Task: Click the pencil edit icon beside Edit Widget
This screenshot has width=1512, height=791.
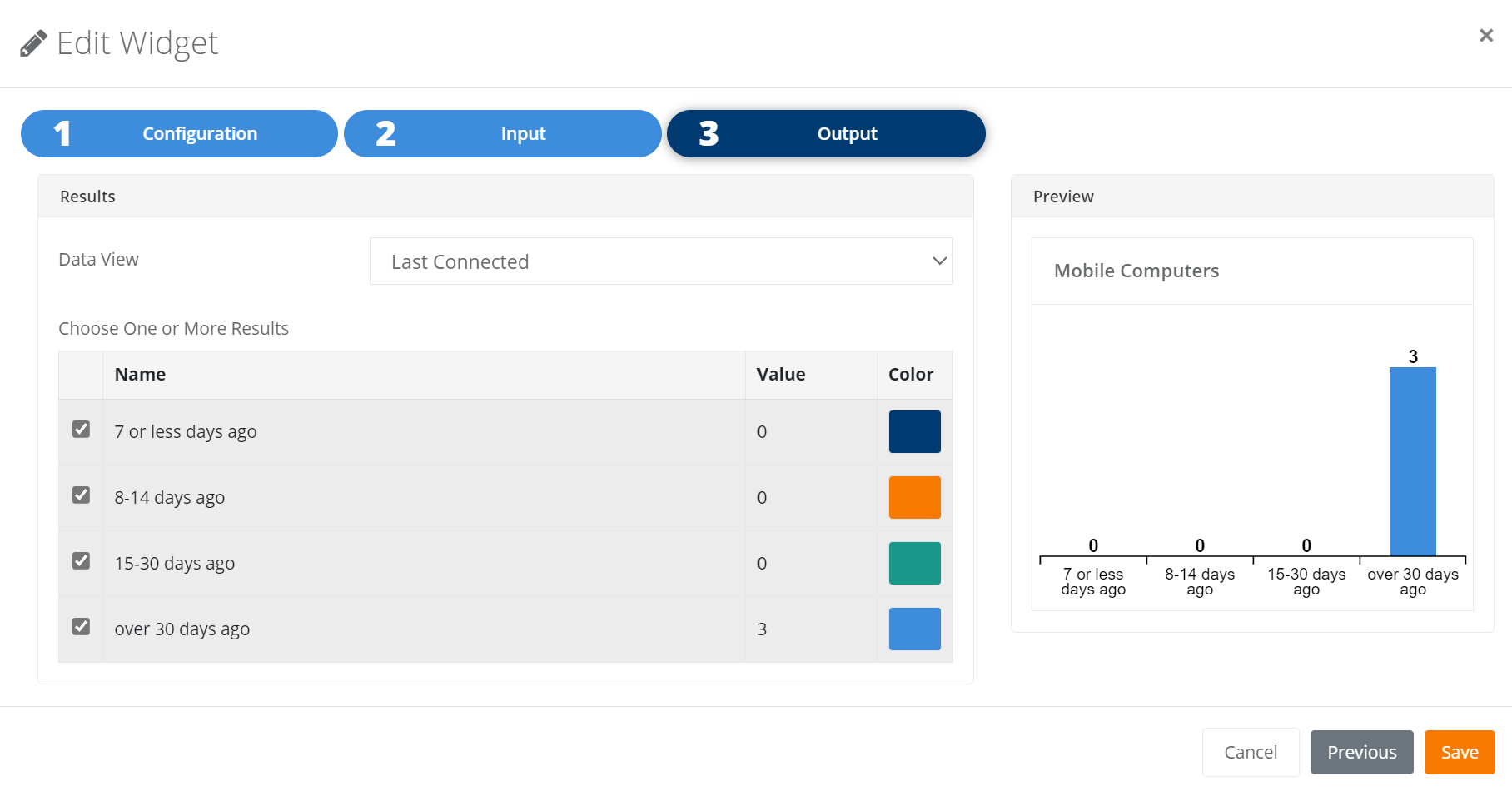Action: pyautogui.click(x=33, y=43)
